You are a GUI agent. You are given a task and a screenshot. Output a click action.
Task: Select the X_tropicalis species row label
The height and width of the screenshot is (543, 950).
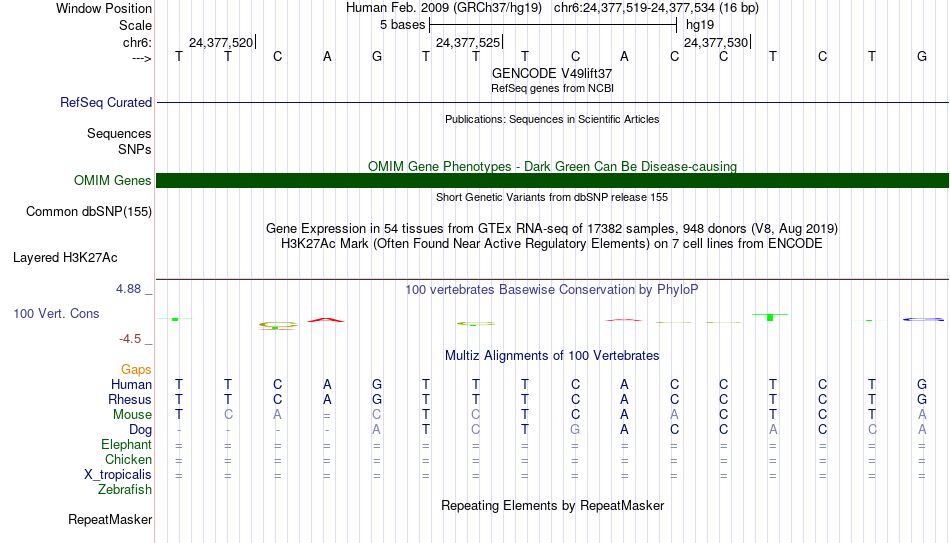118,475
